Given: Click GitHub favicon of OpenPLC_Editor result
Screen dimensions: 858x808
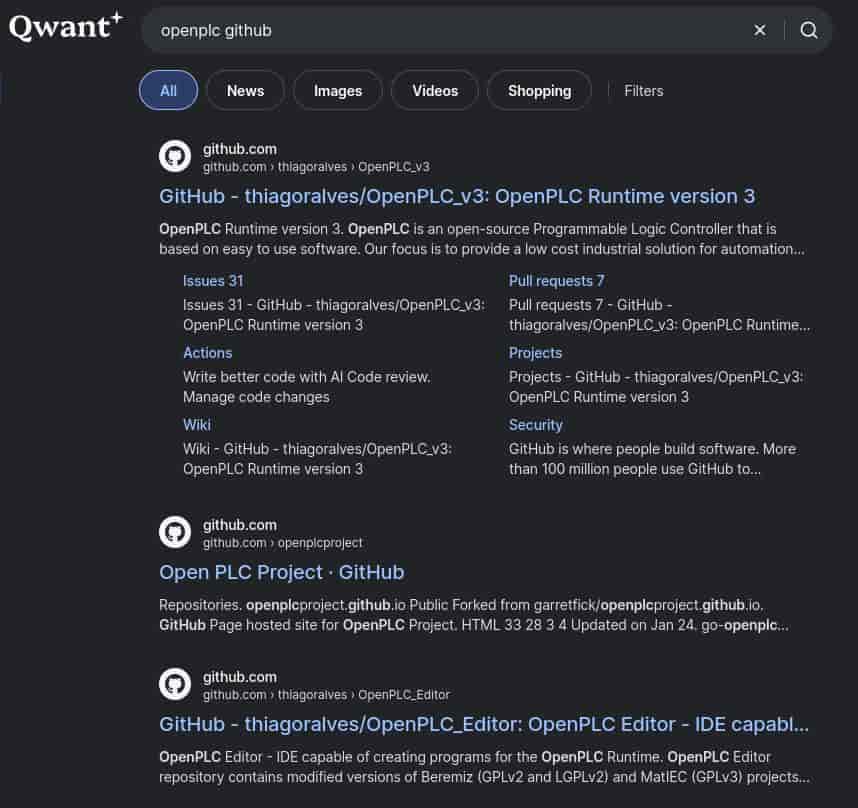Looking at the screenshot, I should pos(175,684).
